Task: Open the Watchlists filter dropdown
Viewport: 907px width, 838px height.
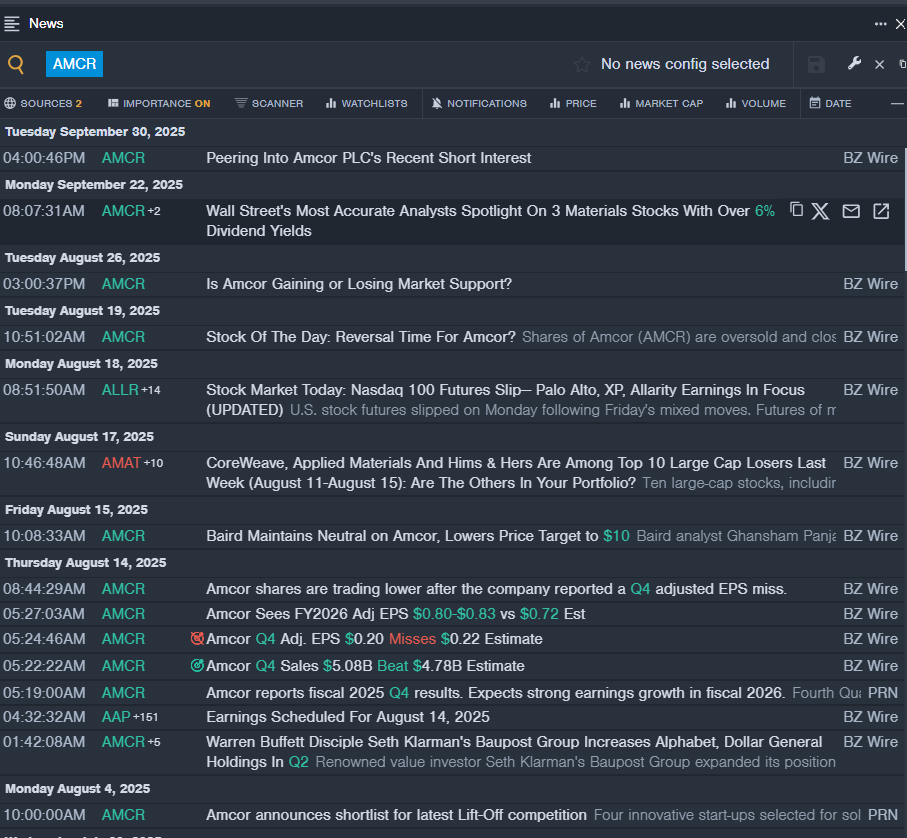Action: pyautogui.click(x=366, y=103)
